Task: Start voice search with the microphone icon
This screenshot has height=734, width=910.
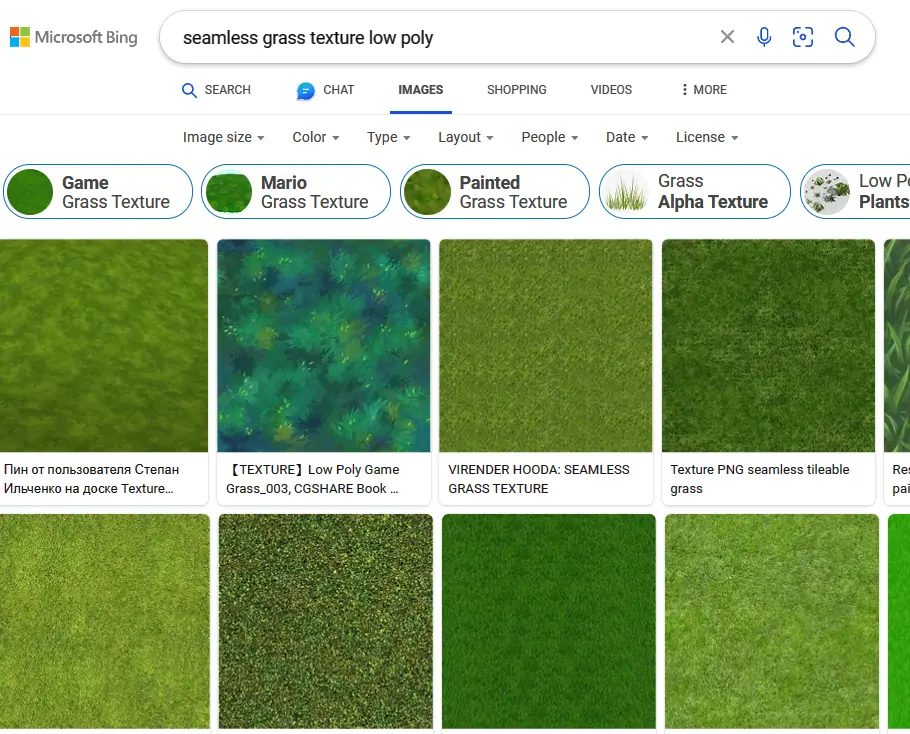Action: (764, 37)
